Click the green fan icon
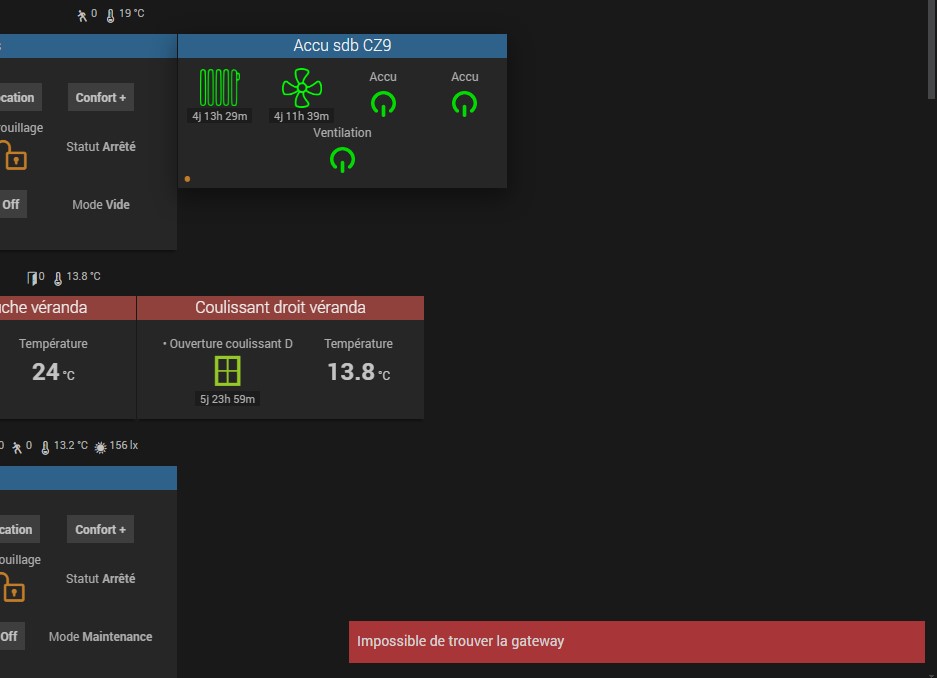937x678 pixels. [x=302, y=88]
